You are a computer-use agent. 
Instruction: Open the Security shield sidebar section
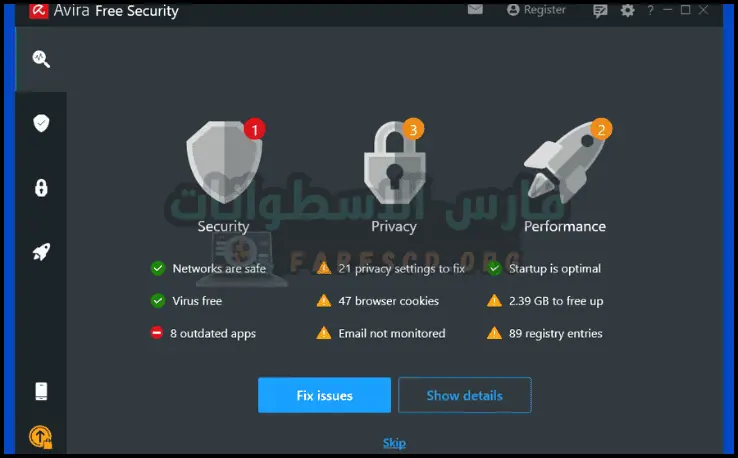coord(41,123)
